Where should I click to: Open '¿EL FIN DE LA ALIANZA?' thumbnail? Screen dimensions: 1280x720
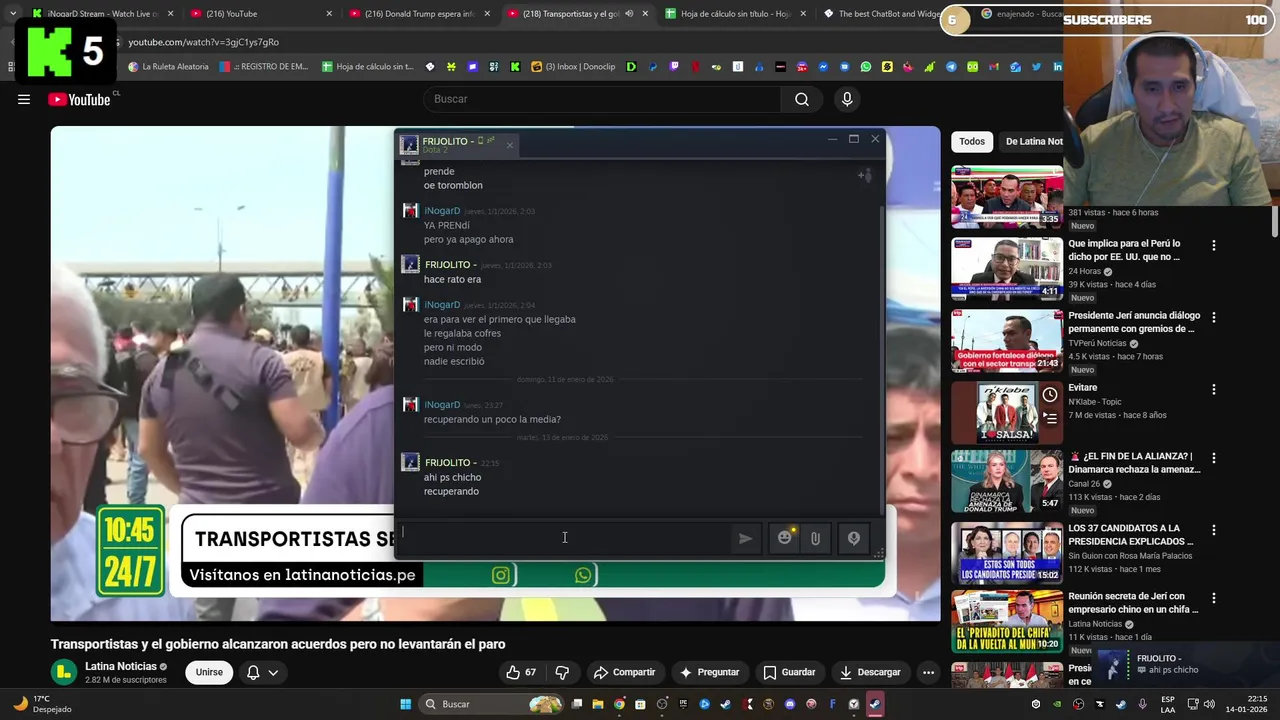[1006, 481]
